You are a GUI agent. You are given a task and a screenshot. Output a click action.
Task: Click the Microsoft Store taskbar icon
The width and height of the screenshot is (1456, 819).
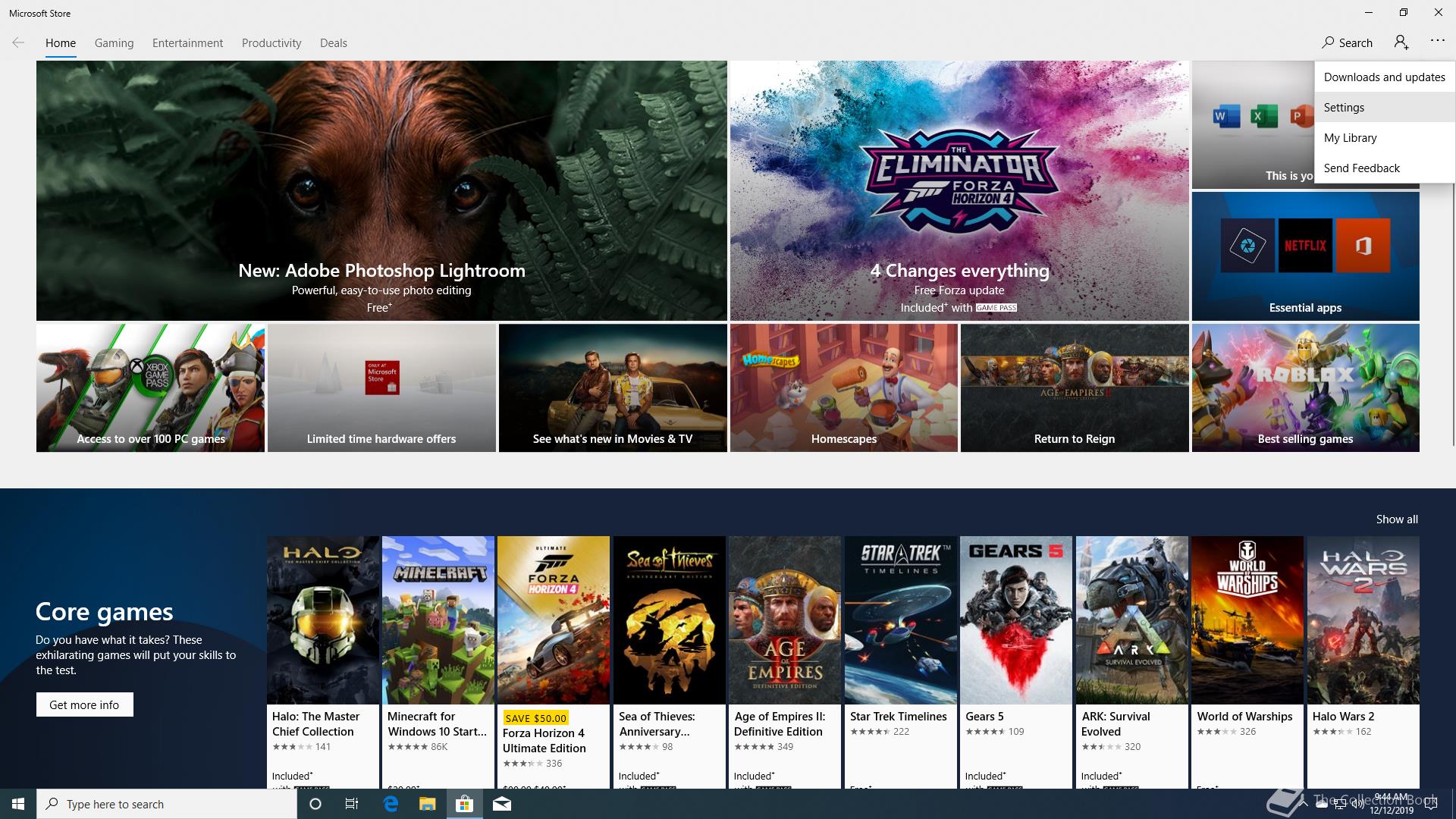point(464,804)
